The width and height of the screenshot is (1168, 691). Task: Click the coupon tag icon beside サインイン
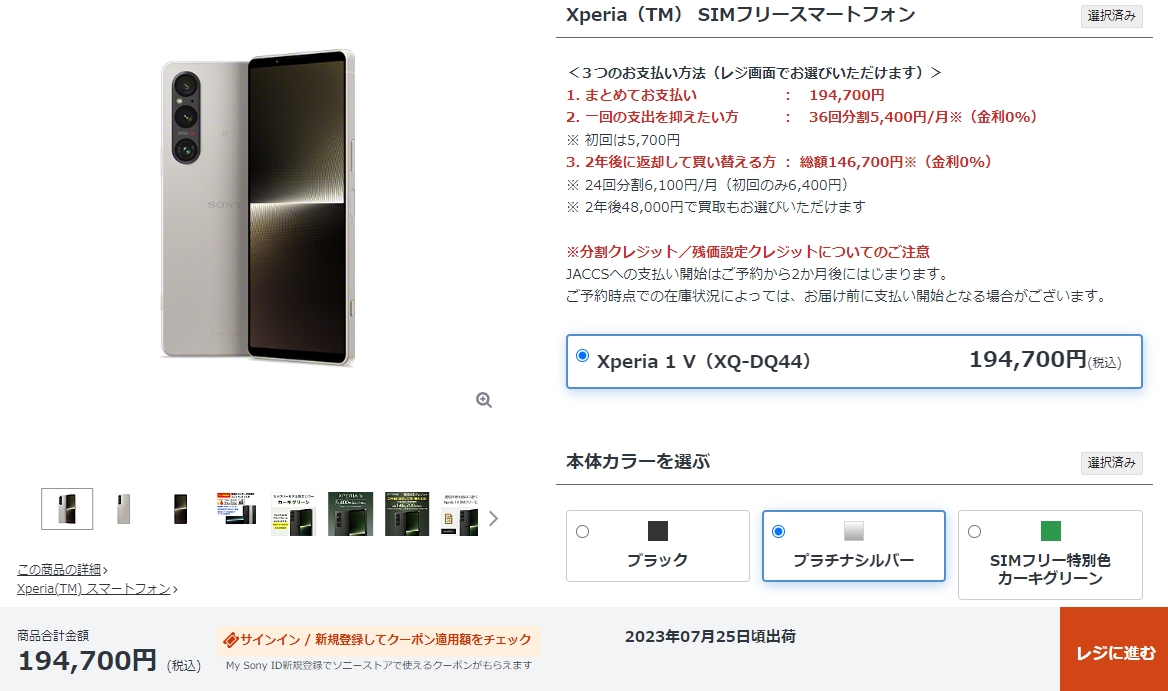tap(231, 640)
